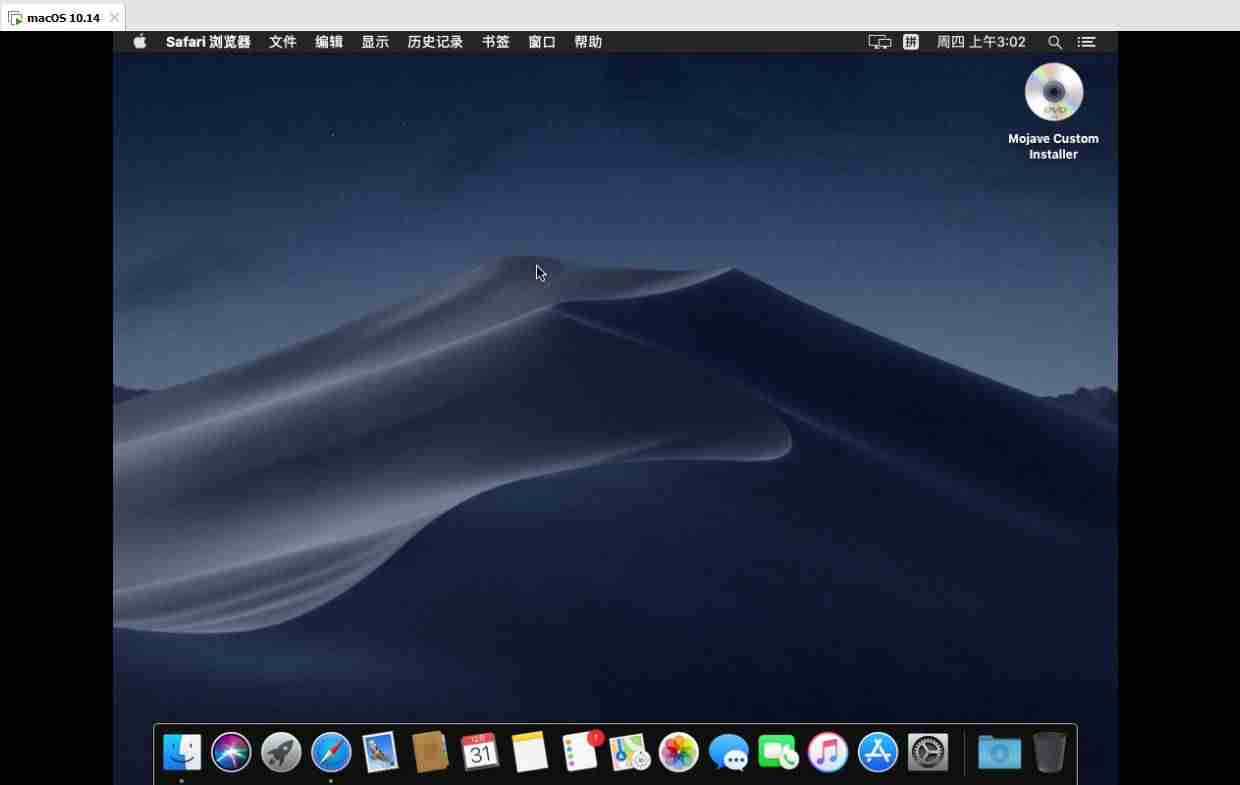
Task: Launch Siri from the Dock
Action: pos(231,752)
